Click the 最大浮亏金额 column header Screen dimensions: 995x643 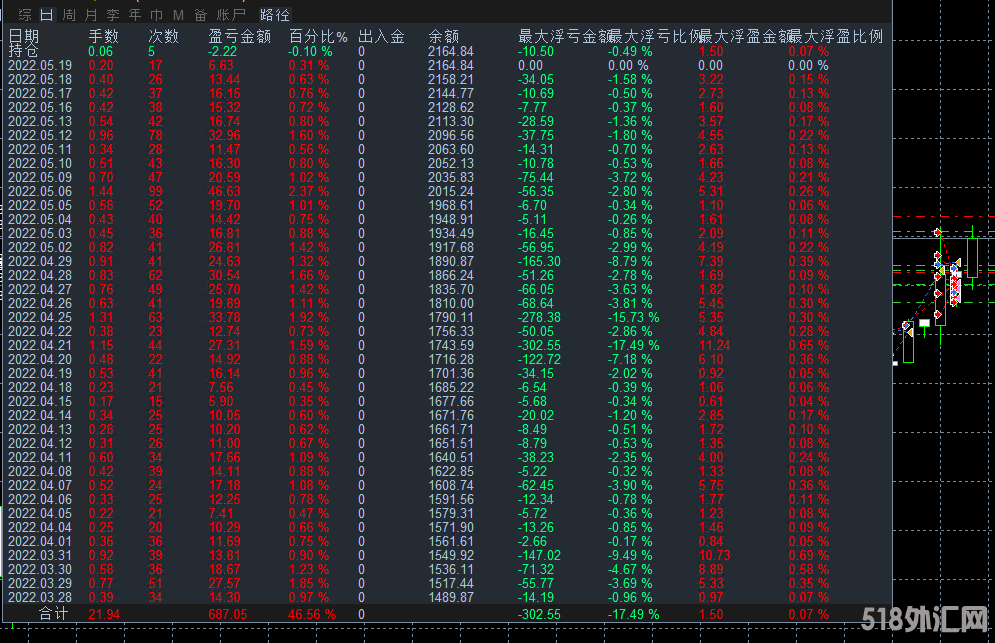(564, 36)
